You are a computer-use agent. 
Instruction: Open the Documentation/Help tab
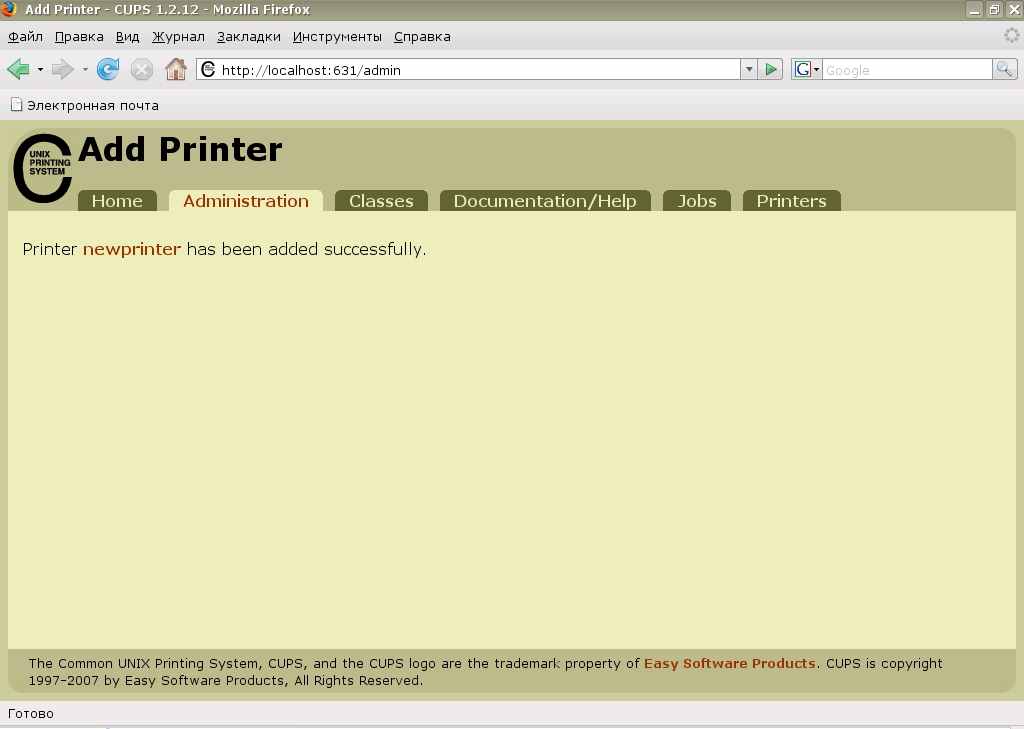(545, 201)
